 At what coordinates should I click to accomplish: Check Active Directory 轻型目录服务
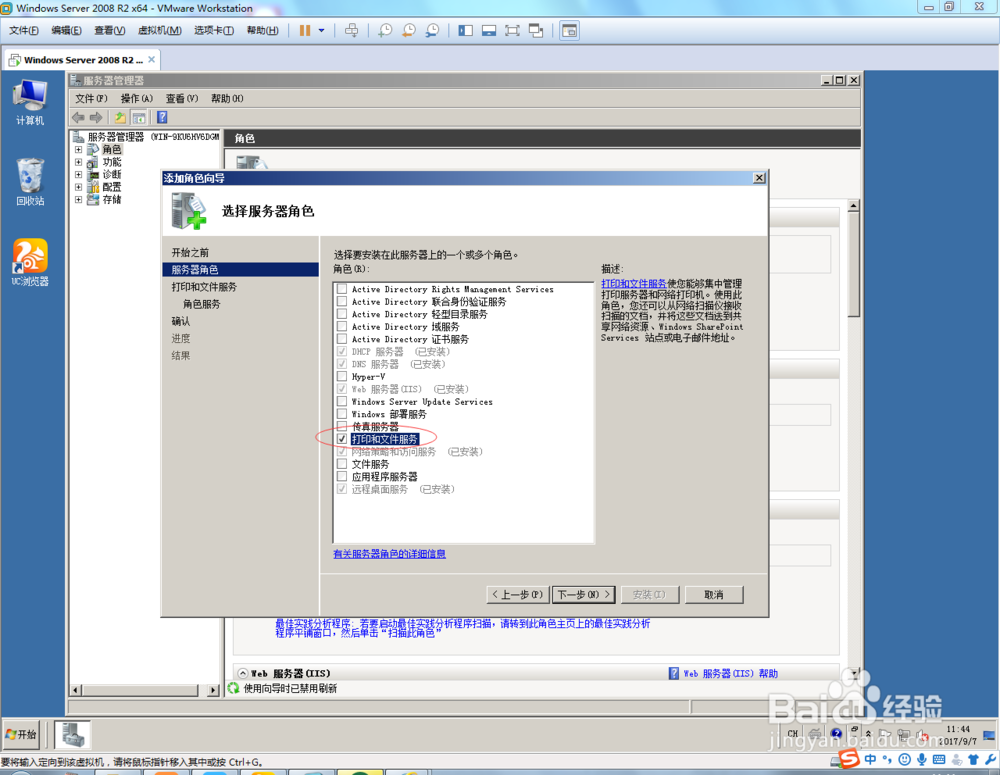coord(342,314)
